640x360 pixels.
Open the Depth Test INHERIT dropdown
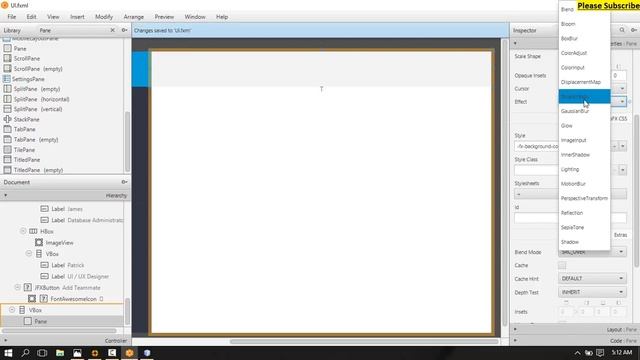point(592,292)
